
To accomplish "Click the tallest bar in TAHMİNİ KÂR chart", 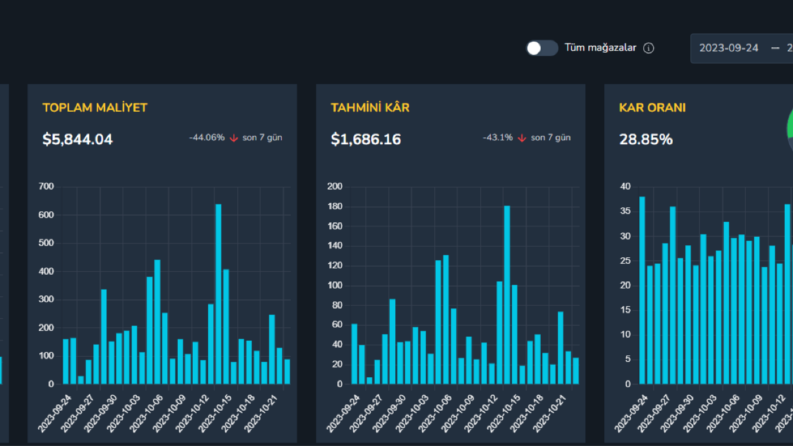I will pyautogui.click(x=507, y=295).
